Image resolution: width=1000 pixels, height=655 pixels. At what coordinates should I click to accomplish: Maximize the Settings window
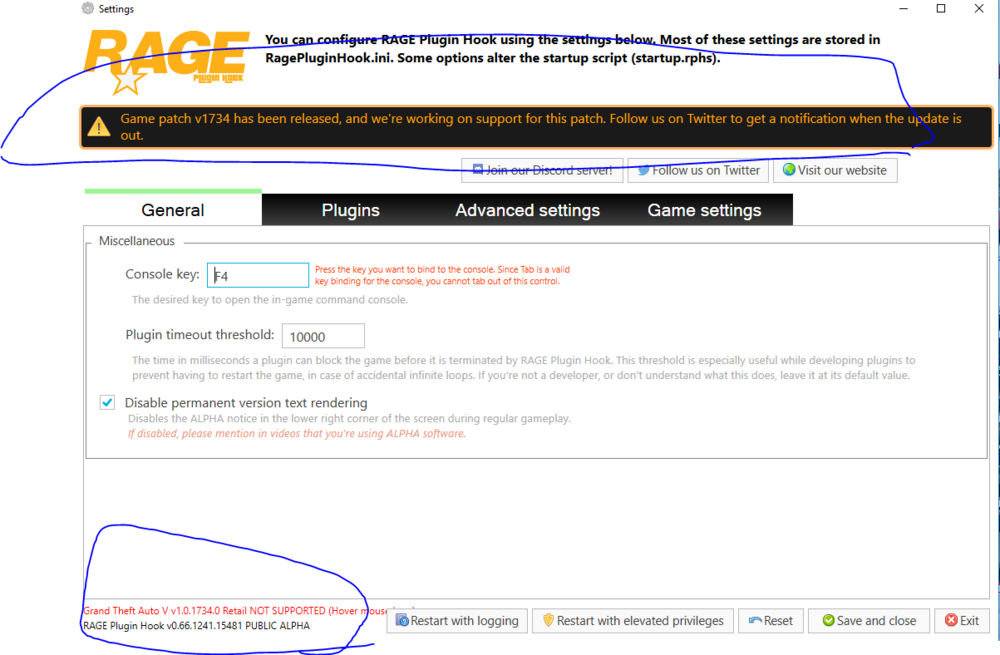click(x=941, y=8)
